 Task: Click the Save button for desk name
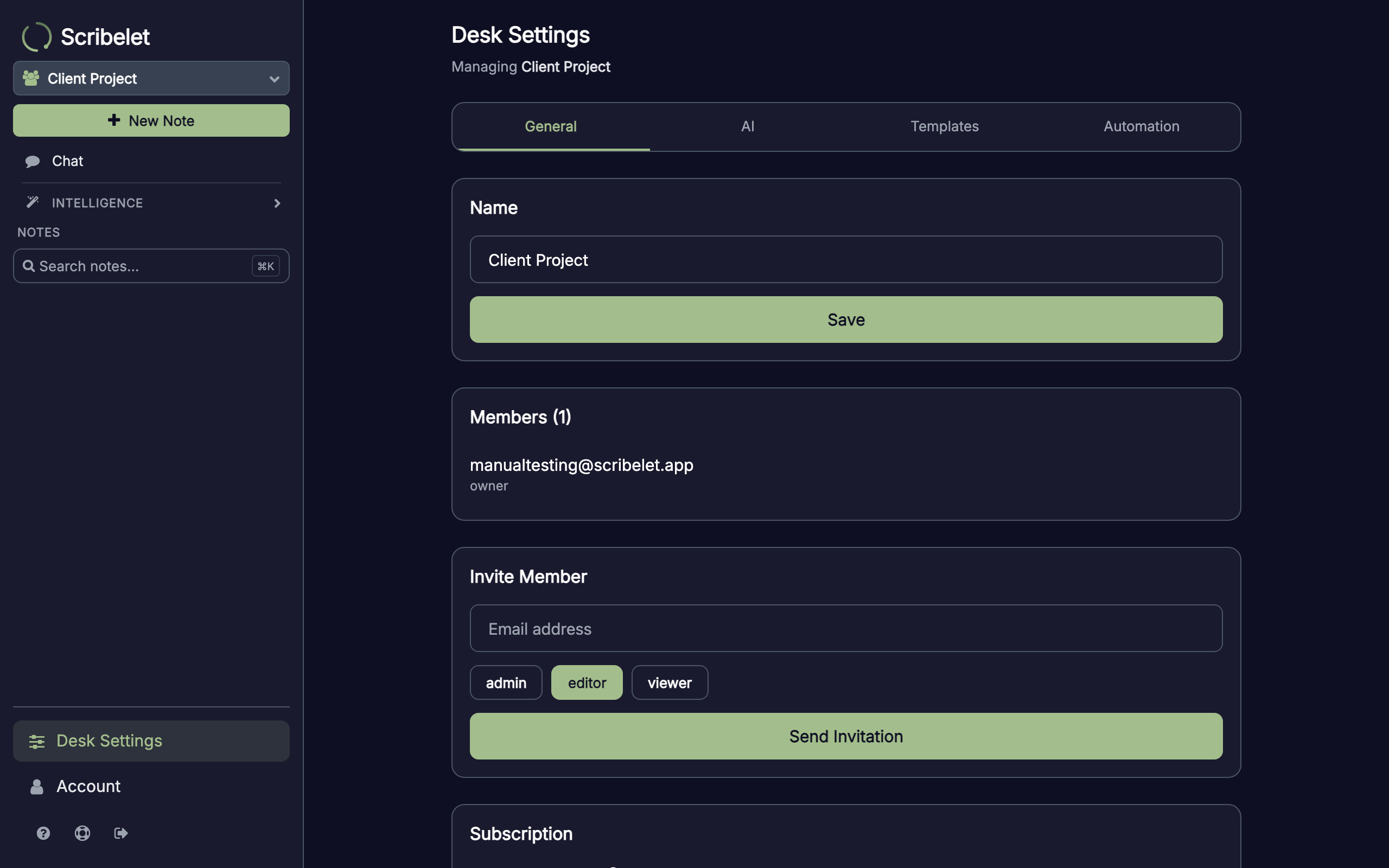coord(846,320)
